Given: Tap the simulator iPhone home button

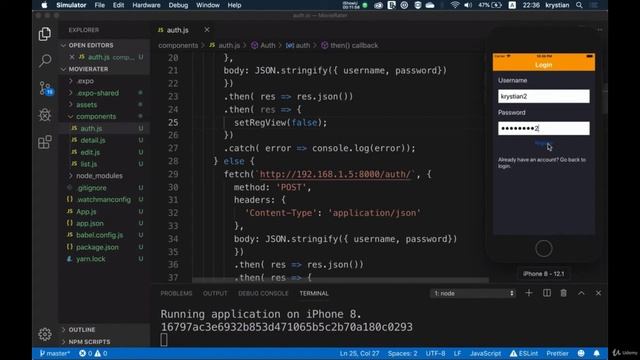Looking at the screenshot, I should 544,249.
